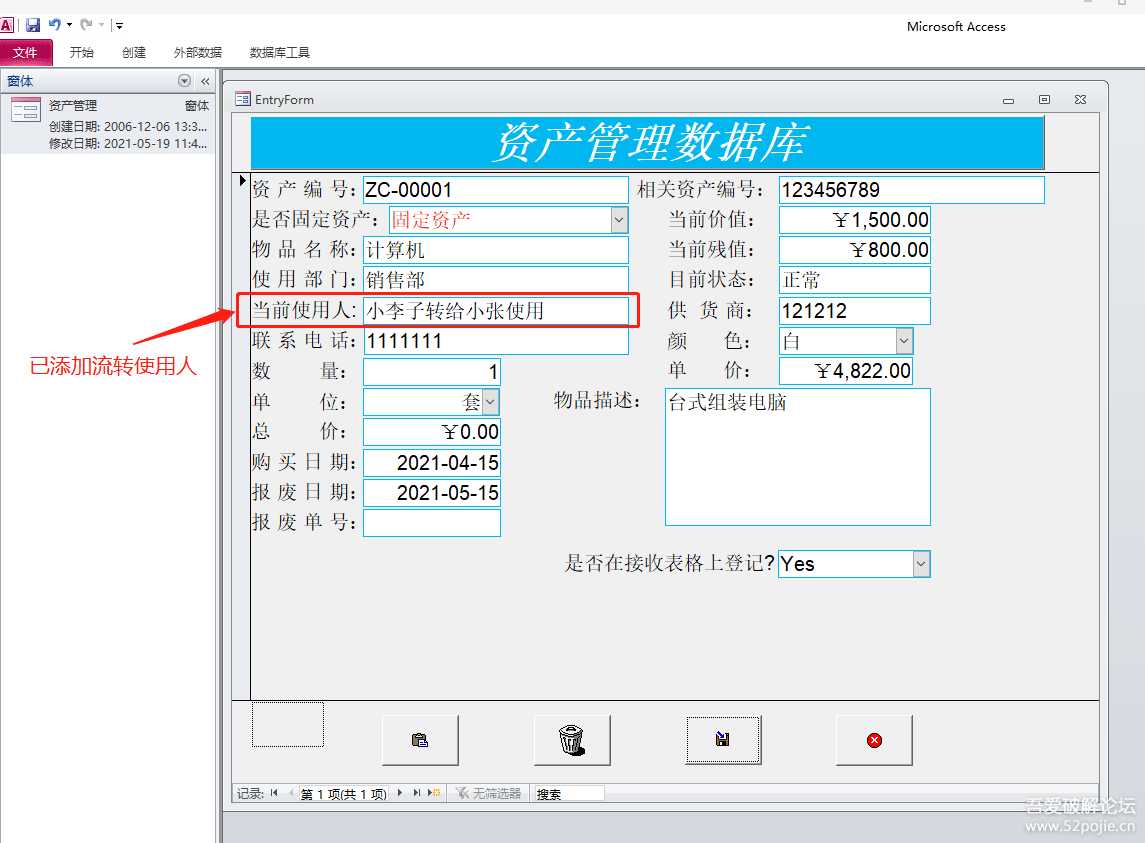This screenshot has width=1145, height=843.
Task: Click the 目前状态 field 正常
Action: [x=854, y=281]
